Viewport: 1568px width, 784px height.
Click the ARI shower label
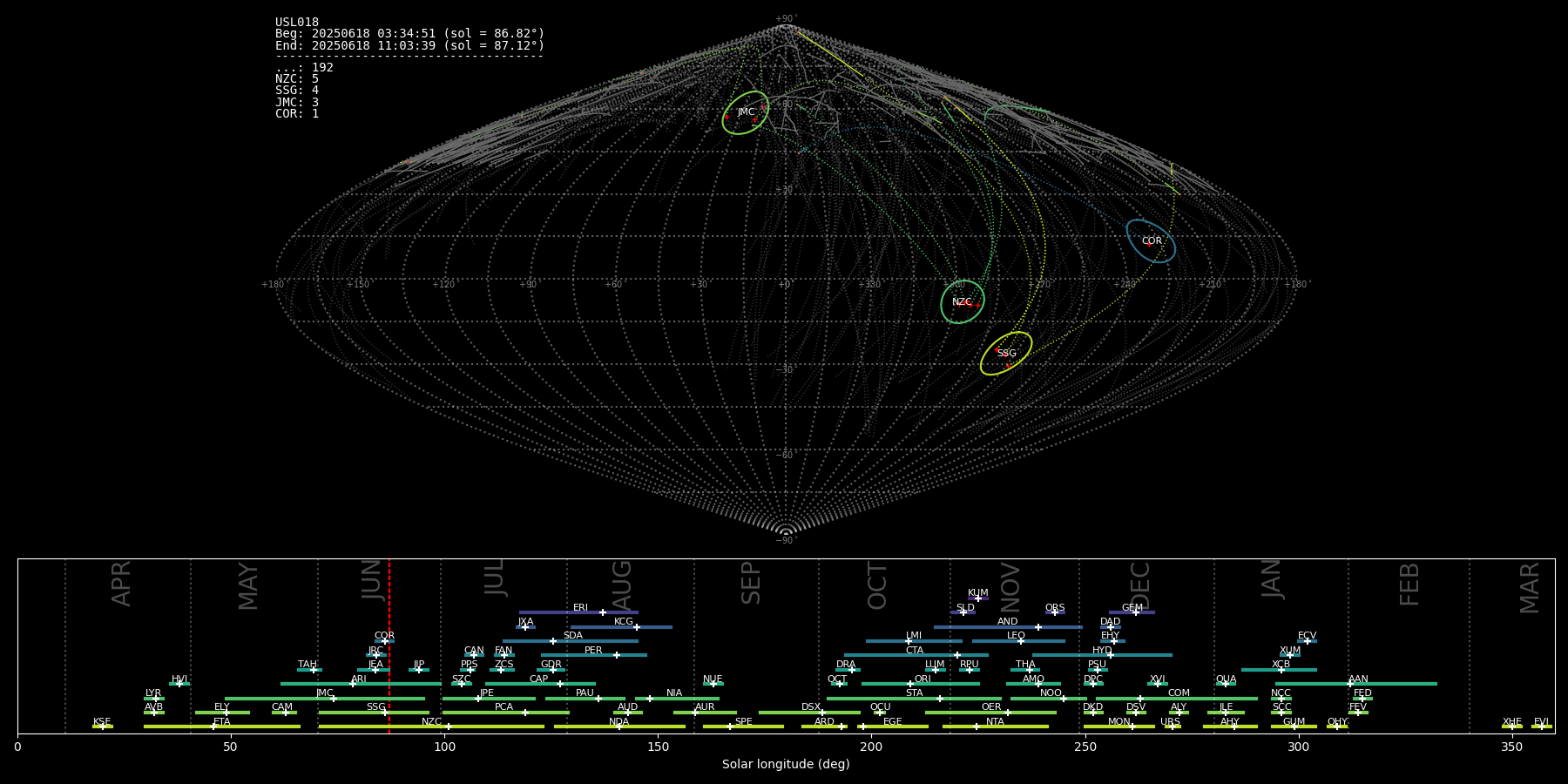[358, 679]
